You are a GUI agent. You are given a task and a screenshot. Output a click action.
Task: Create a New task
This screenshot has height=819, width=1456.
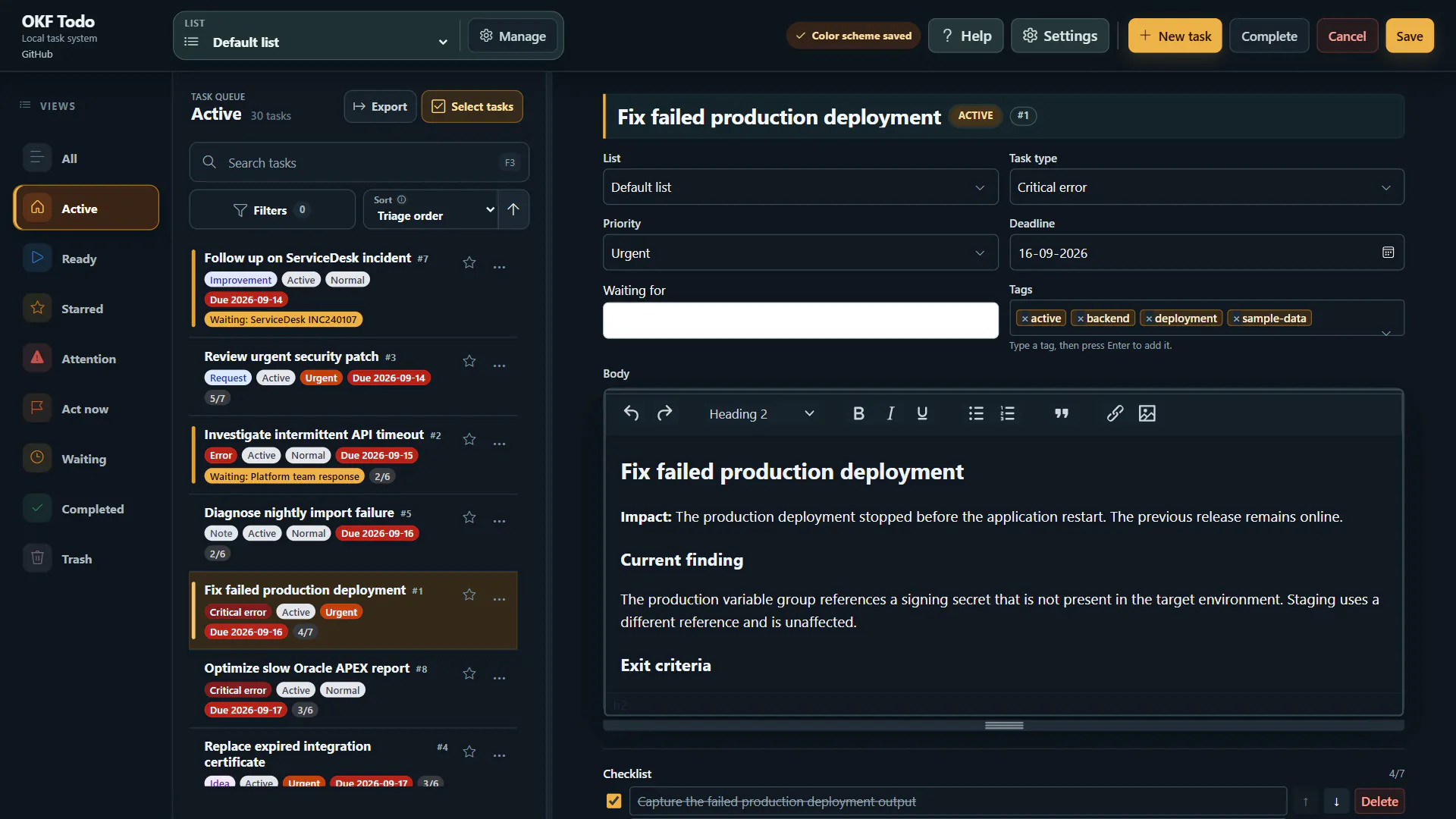(1175, 36)
